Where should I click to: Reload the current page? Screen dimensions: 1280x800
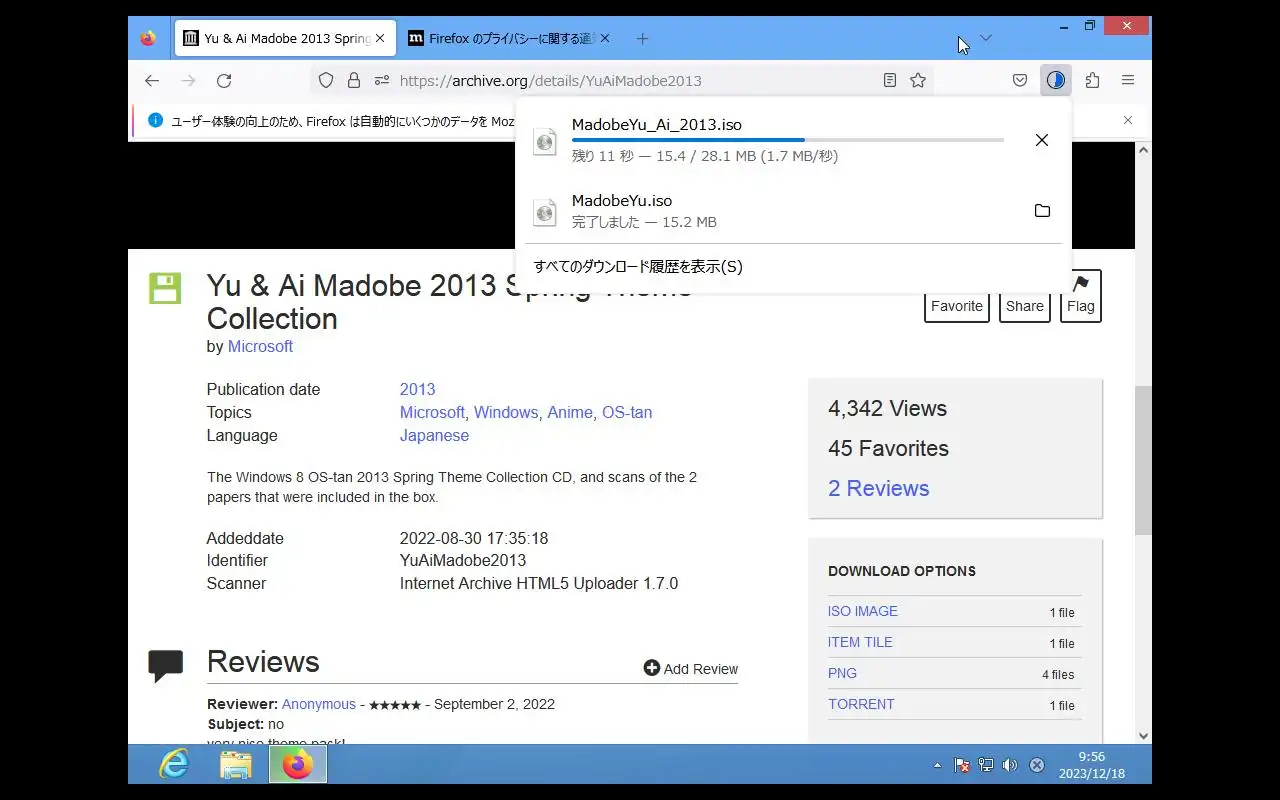pyautogui.click(x=224, y=80)
